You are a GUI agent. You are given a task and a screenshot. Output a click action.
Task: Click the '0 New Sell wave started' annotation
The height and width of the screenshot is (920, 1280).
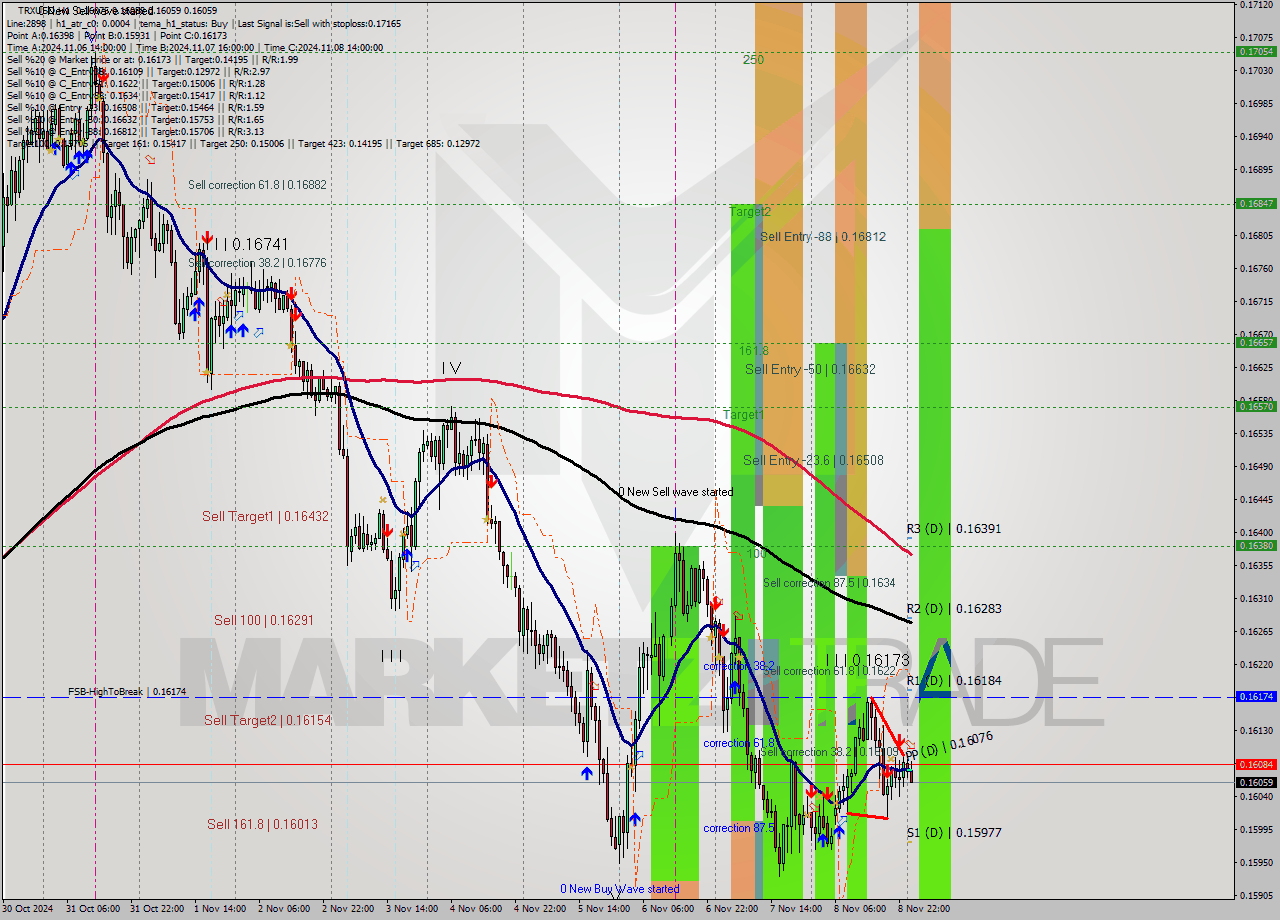tap(675, 492)
